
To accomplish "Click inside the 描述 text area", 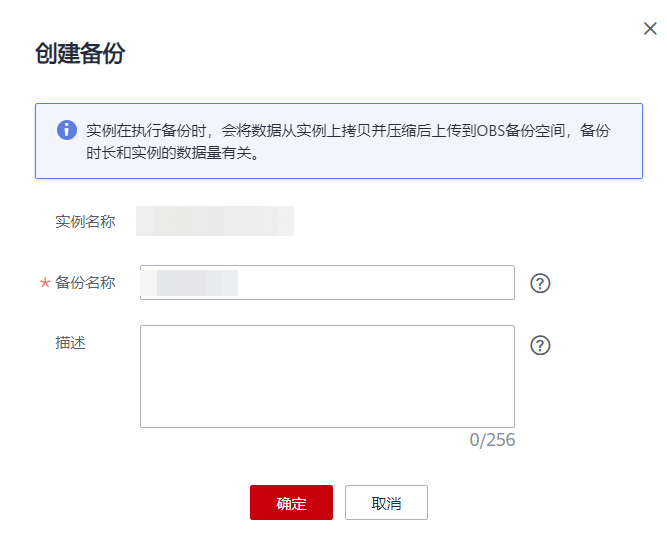I will point(327,375).
